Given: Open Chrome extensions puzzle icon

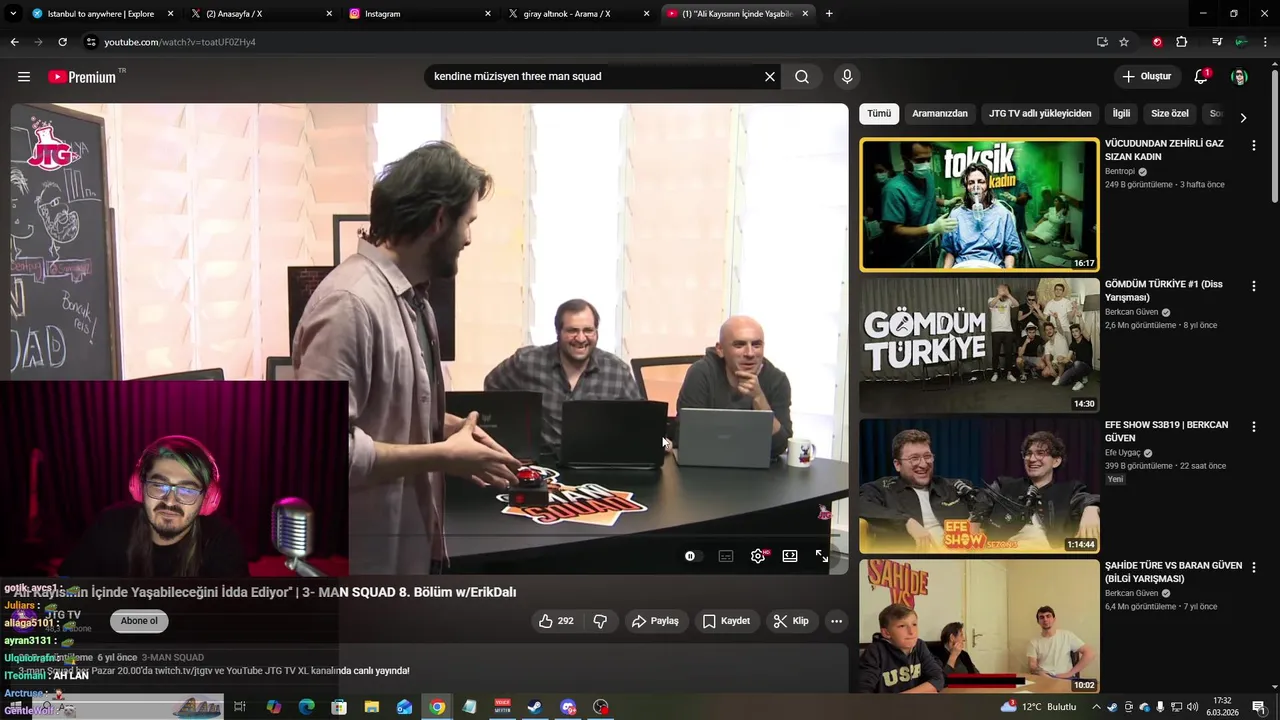Looking at the screenshot, I should click(x=1181, y=42).
